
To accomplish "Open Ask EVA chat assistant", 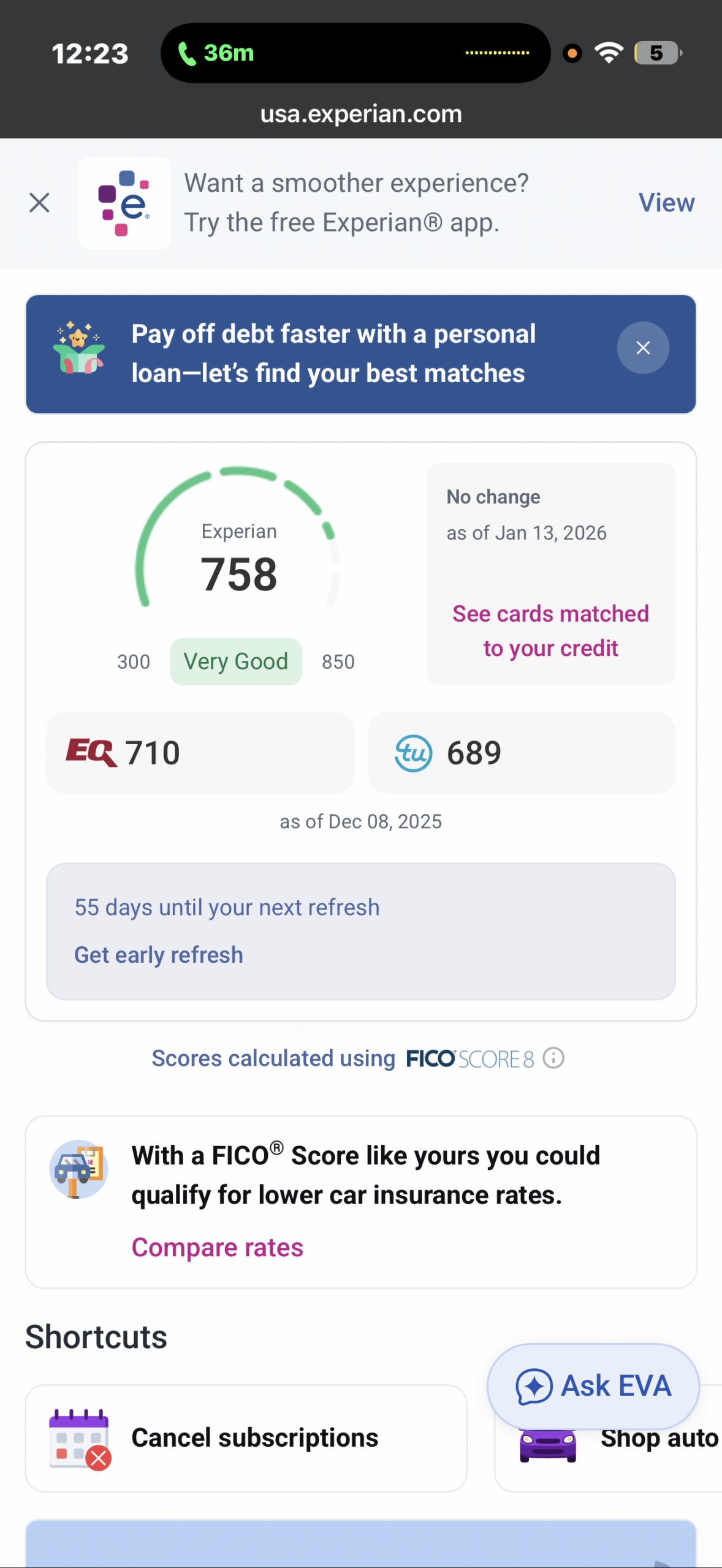I will [593, 1386].
